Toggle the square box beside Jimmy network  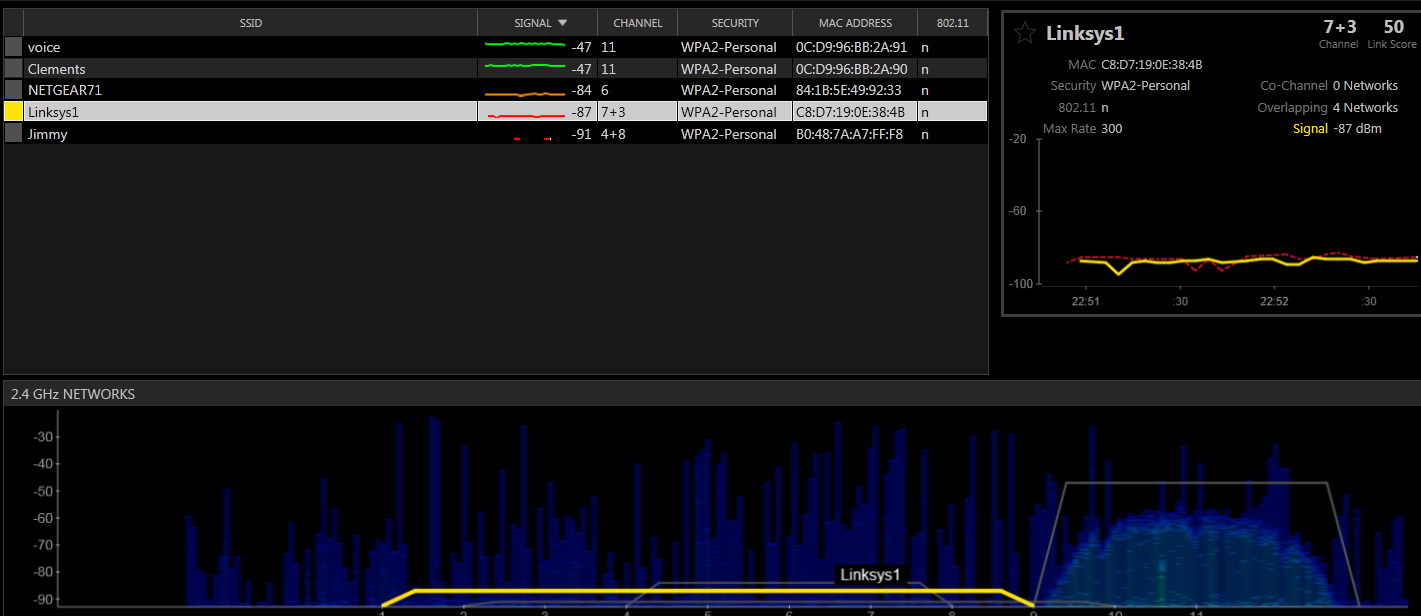pyautogui.click(x=13, y=134)
